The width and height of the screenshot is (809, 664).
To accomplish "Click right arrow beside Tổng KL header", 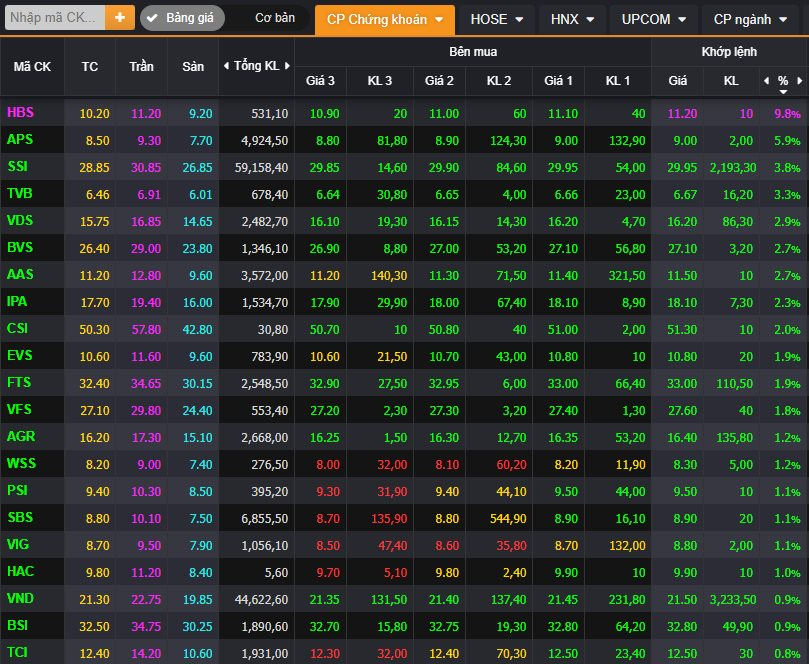I will click(x=287, y=66).
